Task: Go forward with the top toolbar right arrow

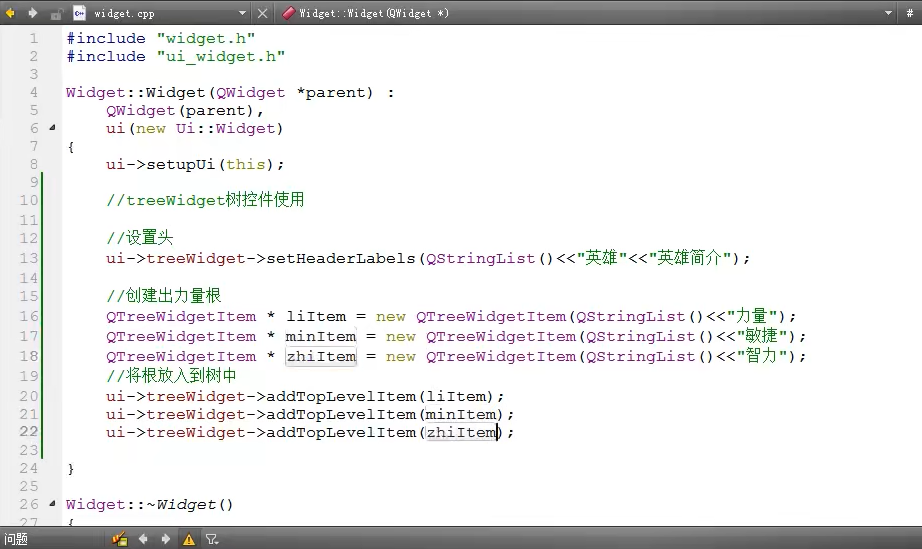Action: click(33, 12)
